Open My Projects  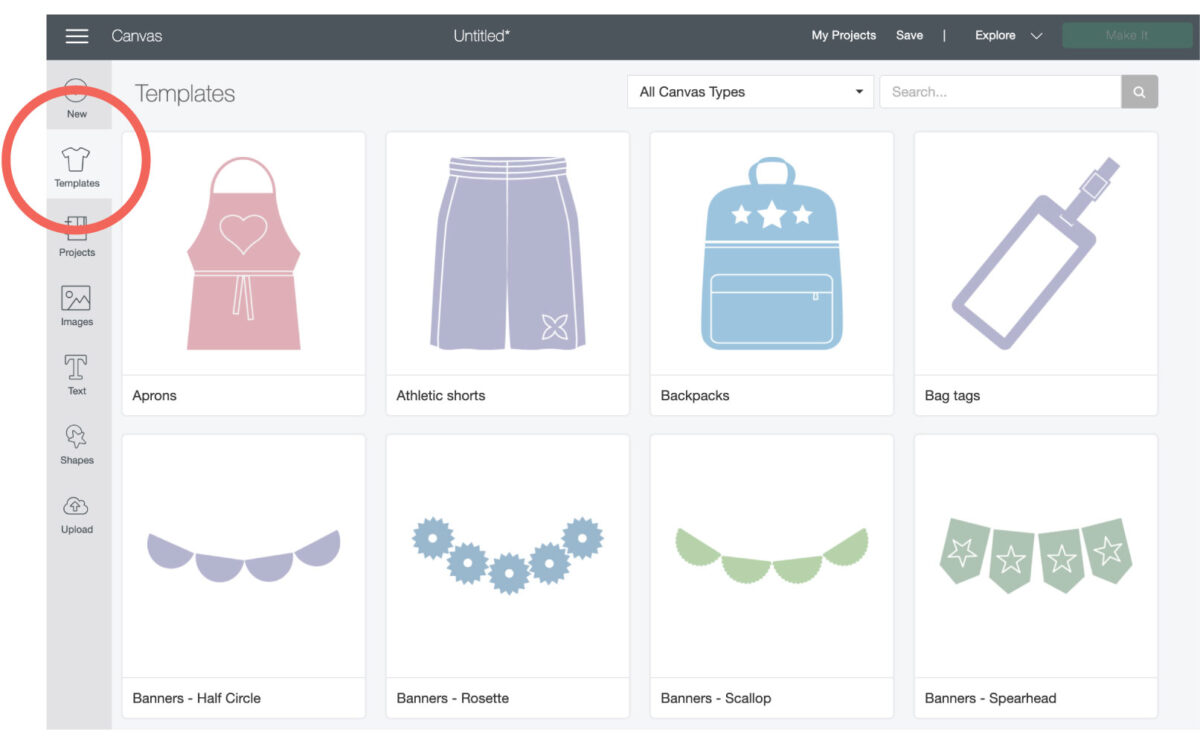[x=843, y=35]
